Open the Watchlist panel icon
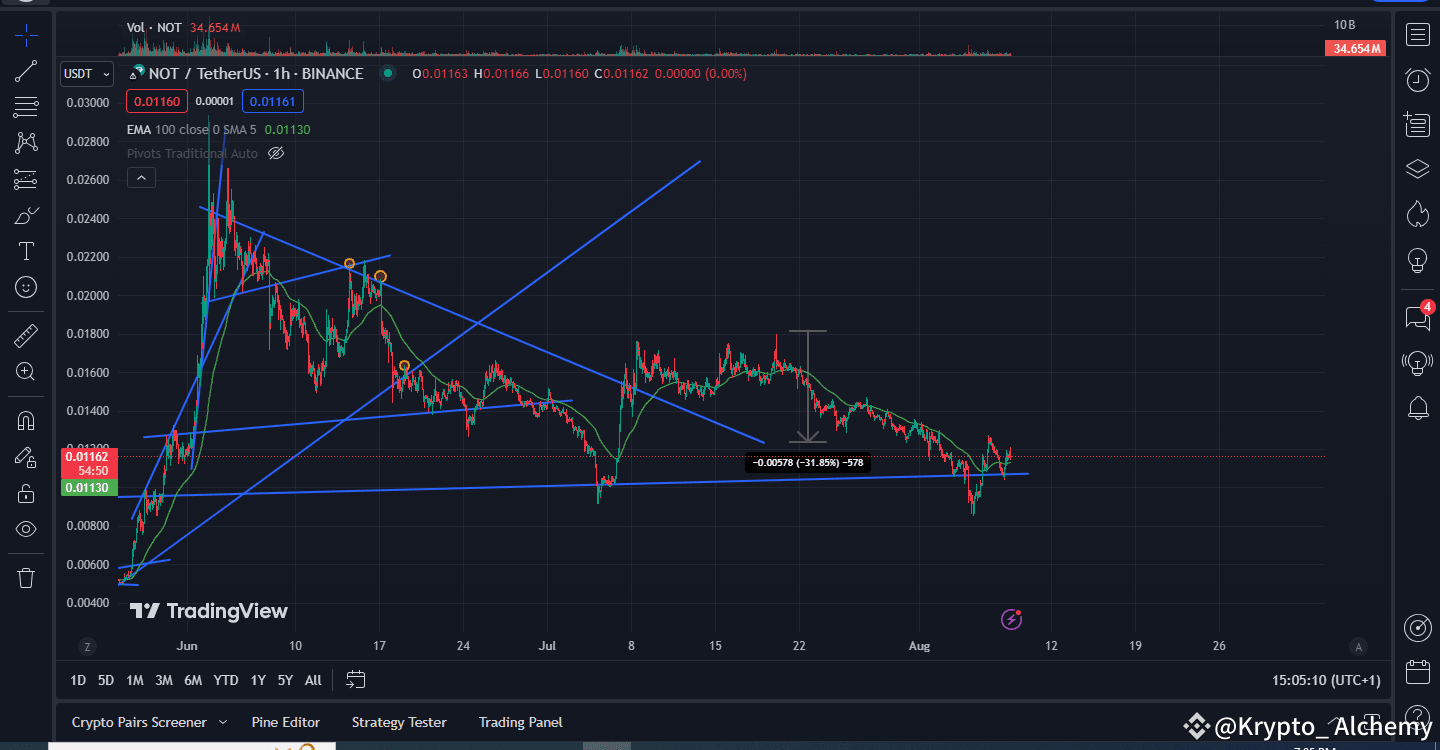This screenshot has height=750, width=1440. [1417, 34]
